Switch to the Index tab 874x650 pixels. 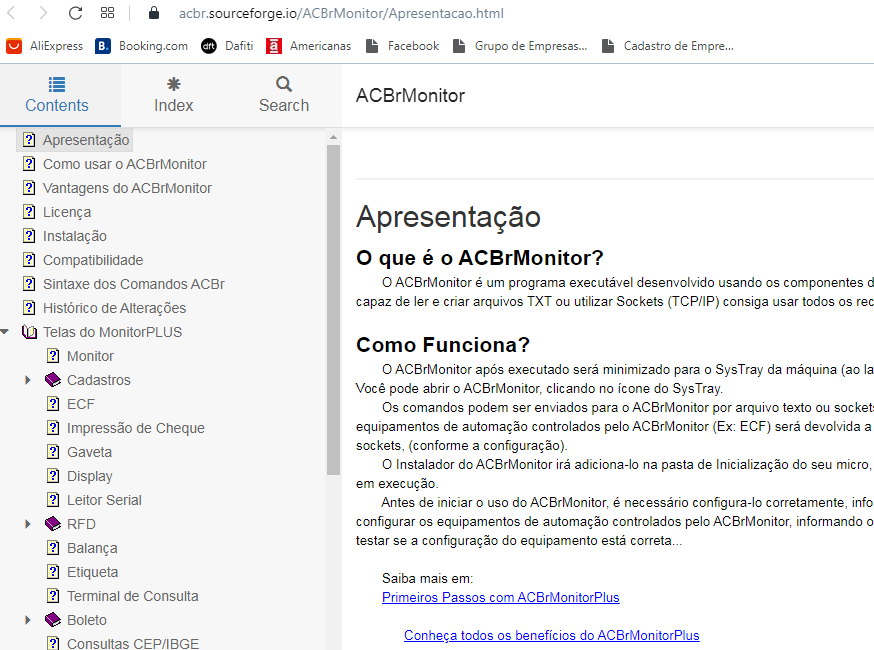coord(173,95)
